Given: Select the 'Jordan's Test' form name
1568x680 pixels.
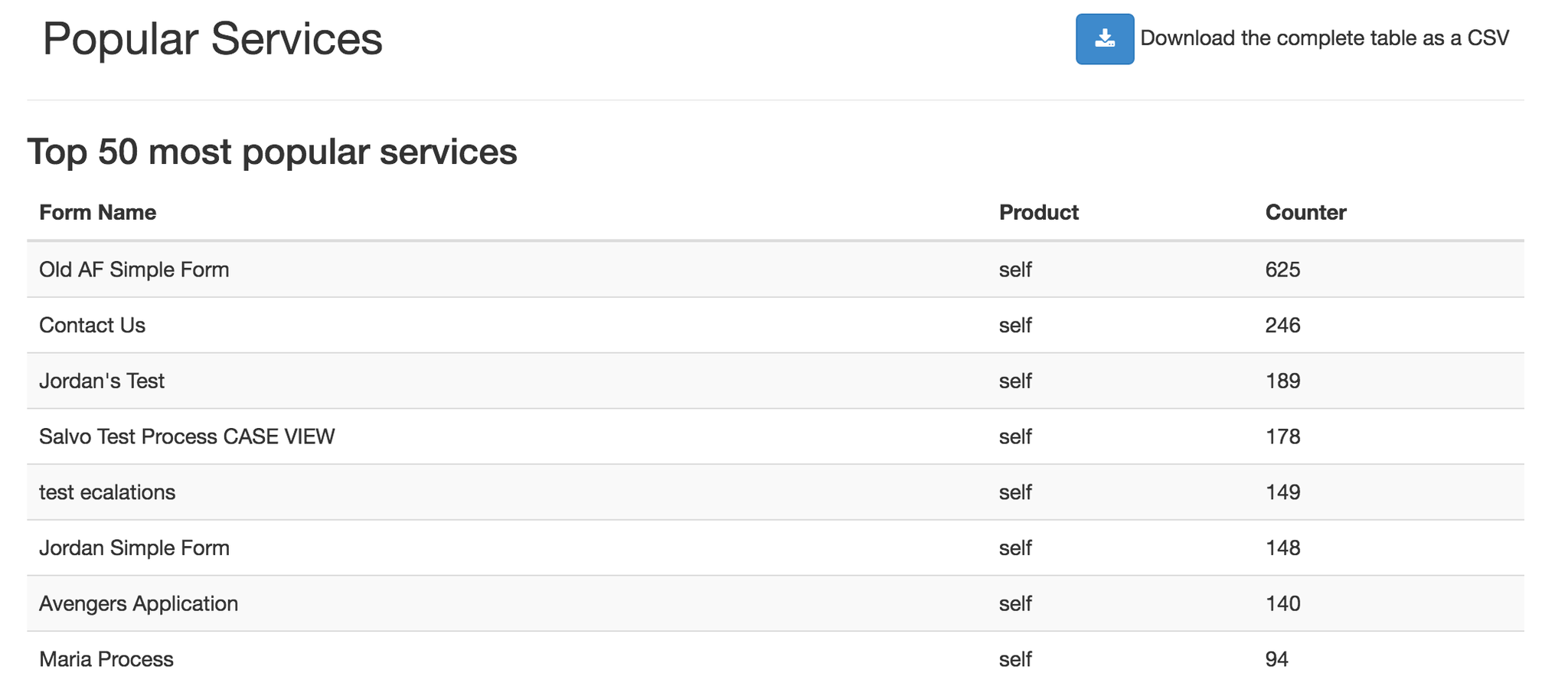Looking at the screenshot, I should click(102, 381).
